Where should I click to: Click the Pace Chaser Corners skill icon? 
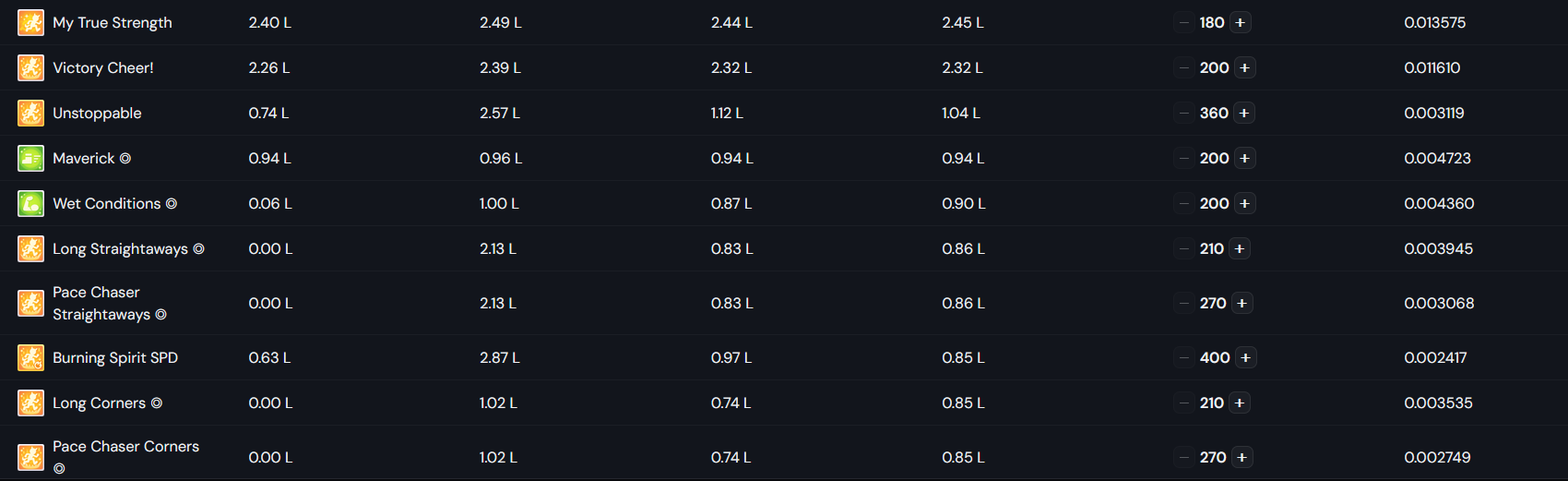[30, 457]
